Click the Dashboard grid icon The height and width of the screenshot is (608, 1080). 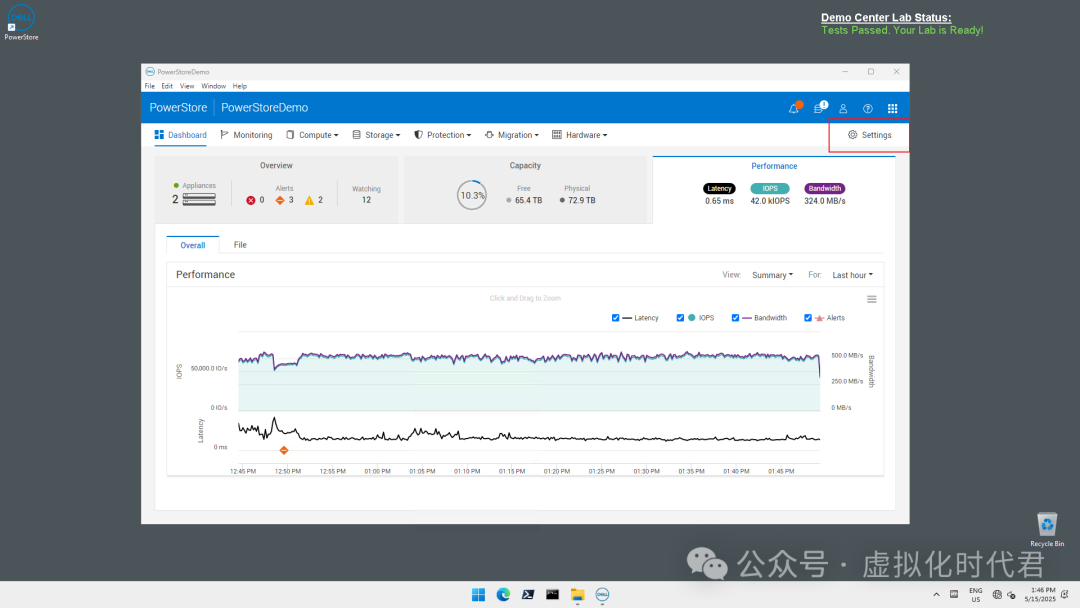[x=159, y=135]
